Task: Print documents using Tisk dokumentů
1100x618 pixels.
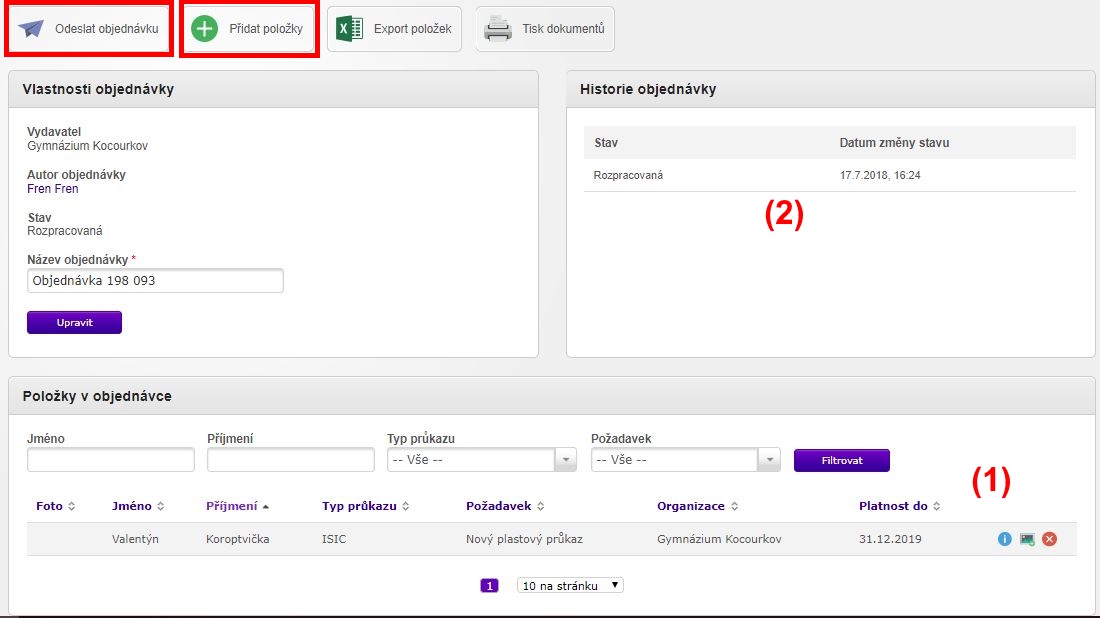Action: (545, 29)
